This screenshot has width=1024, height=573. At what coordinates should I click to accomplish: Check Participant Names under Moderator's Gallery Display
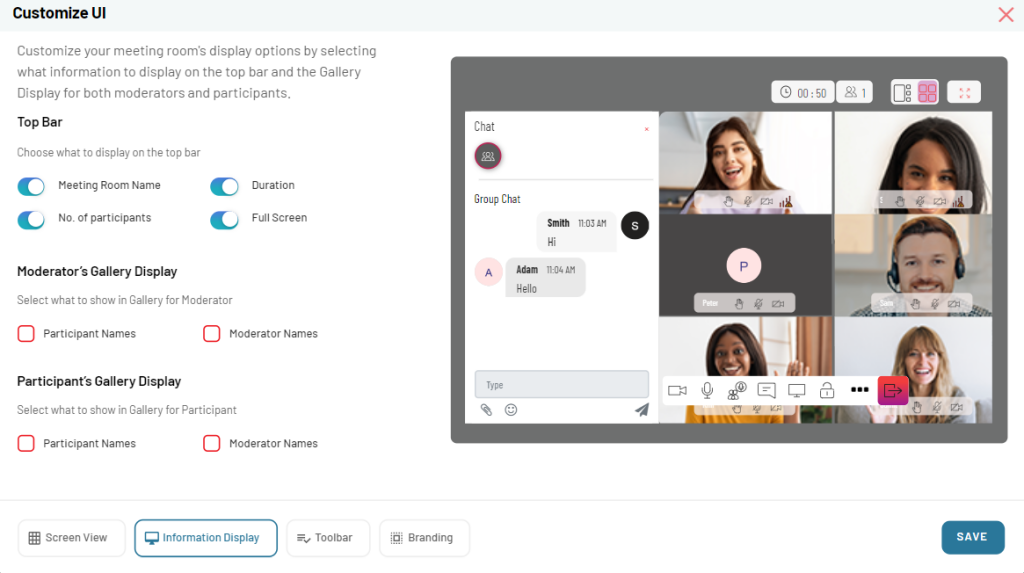point(26,333)
